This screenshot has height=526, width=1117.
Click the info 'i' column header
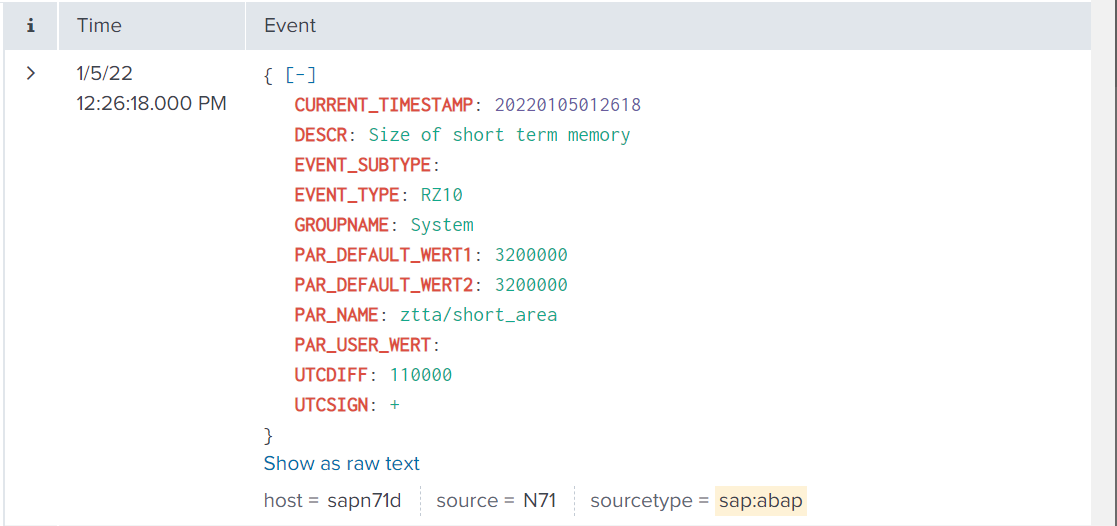[31, 26]
